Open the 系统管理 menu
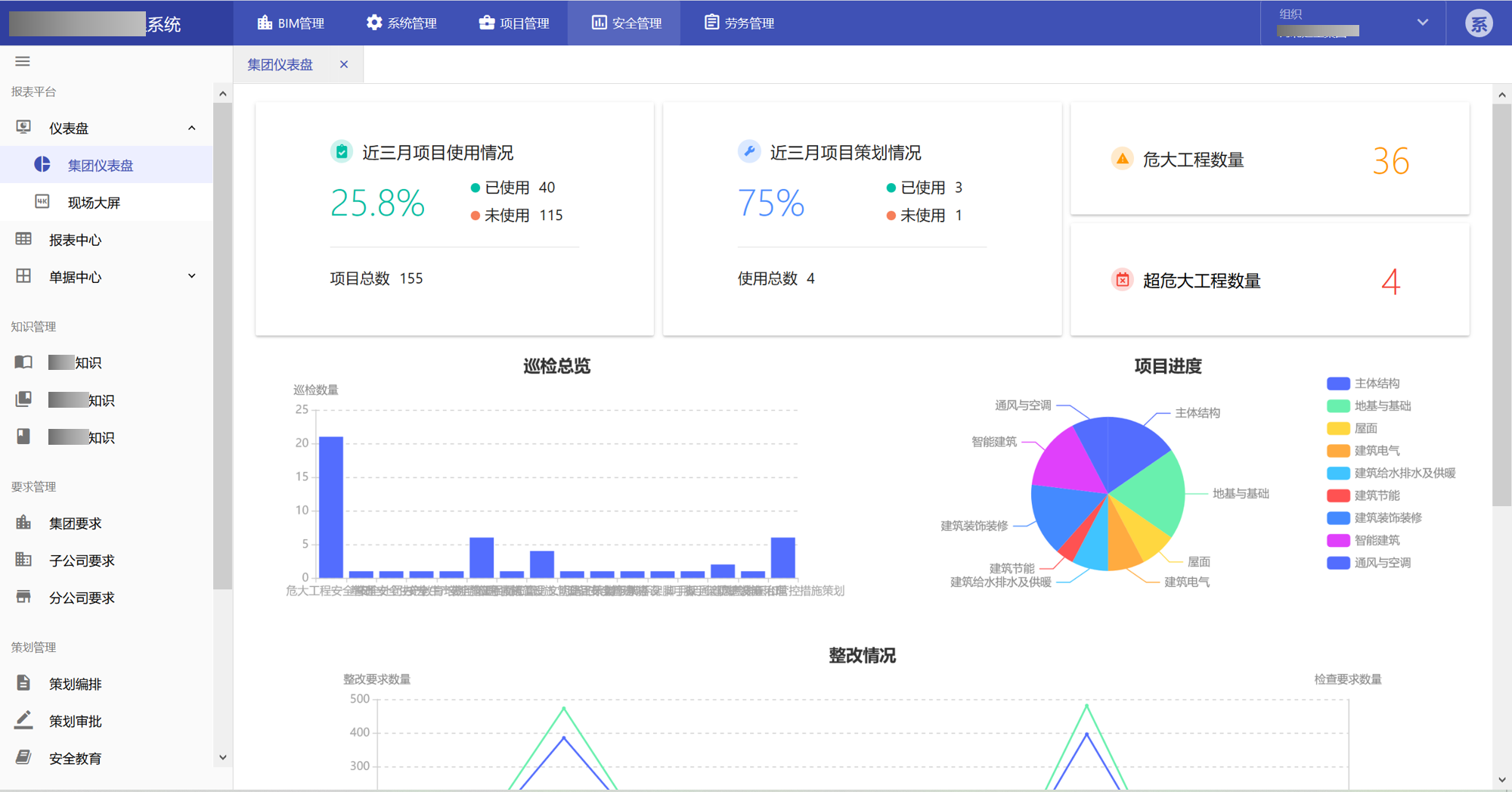Viewport: 1512px width, 792px height. 401,23
